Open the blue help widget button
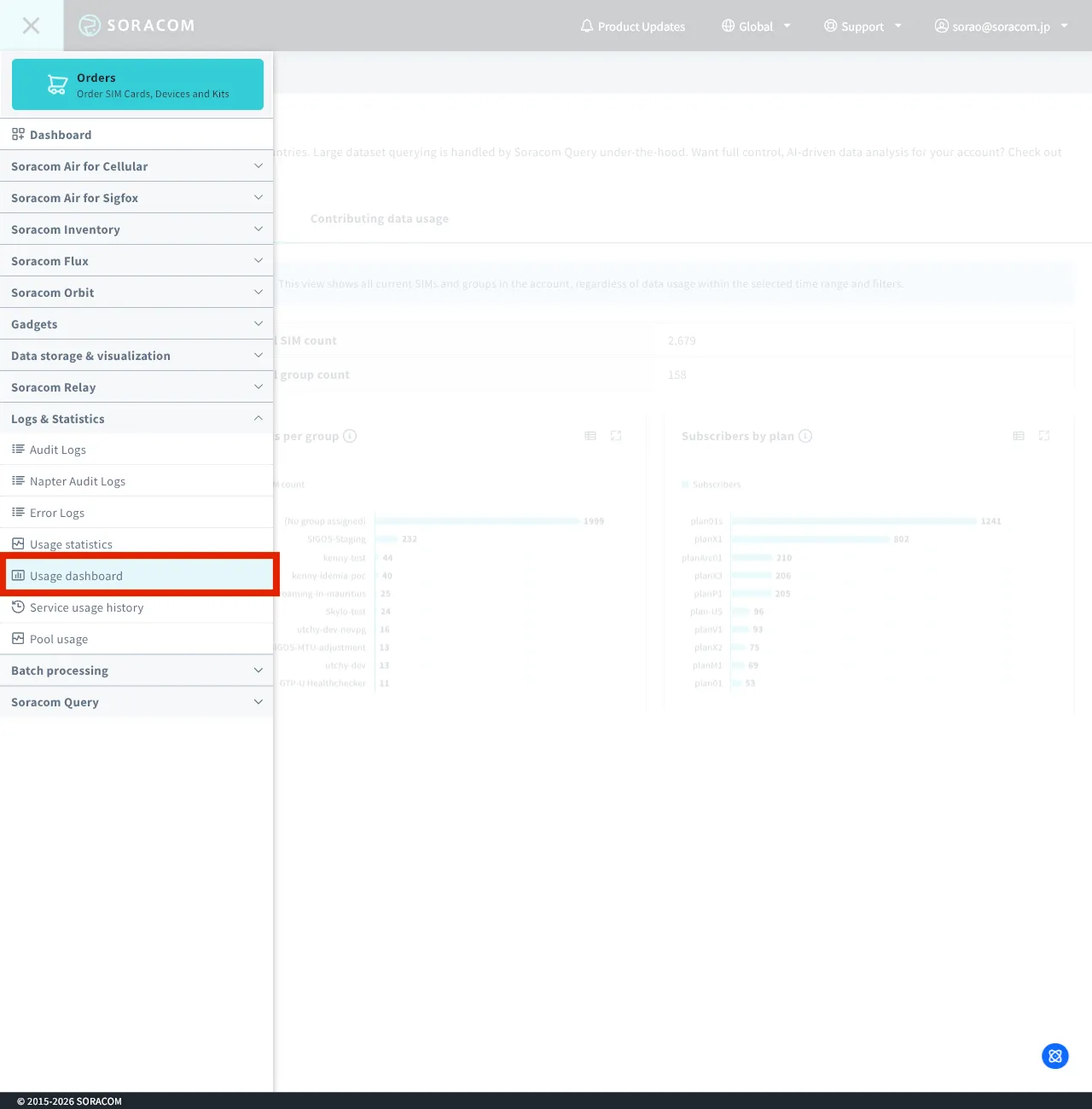Image resolution: width=1092 pixels, height=1109 pixels. (1055, 1056)
